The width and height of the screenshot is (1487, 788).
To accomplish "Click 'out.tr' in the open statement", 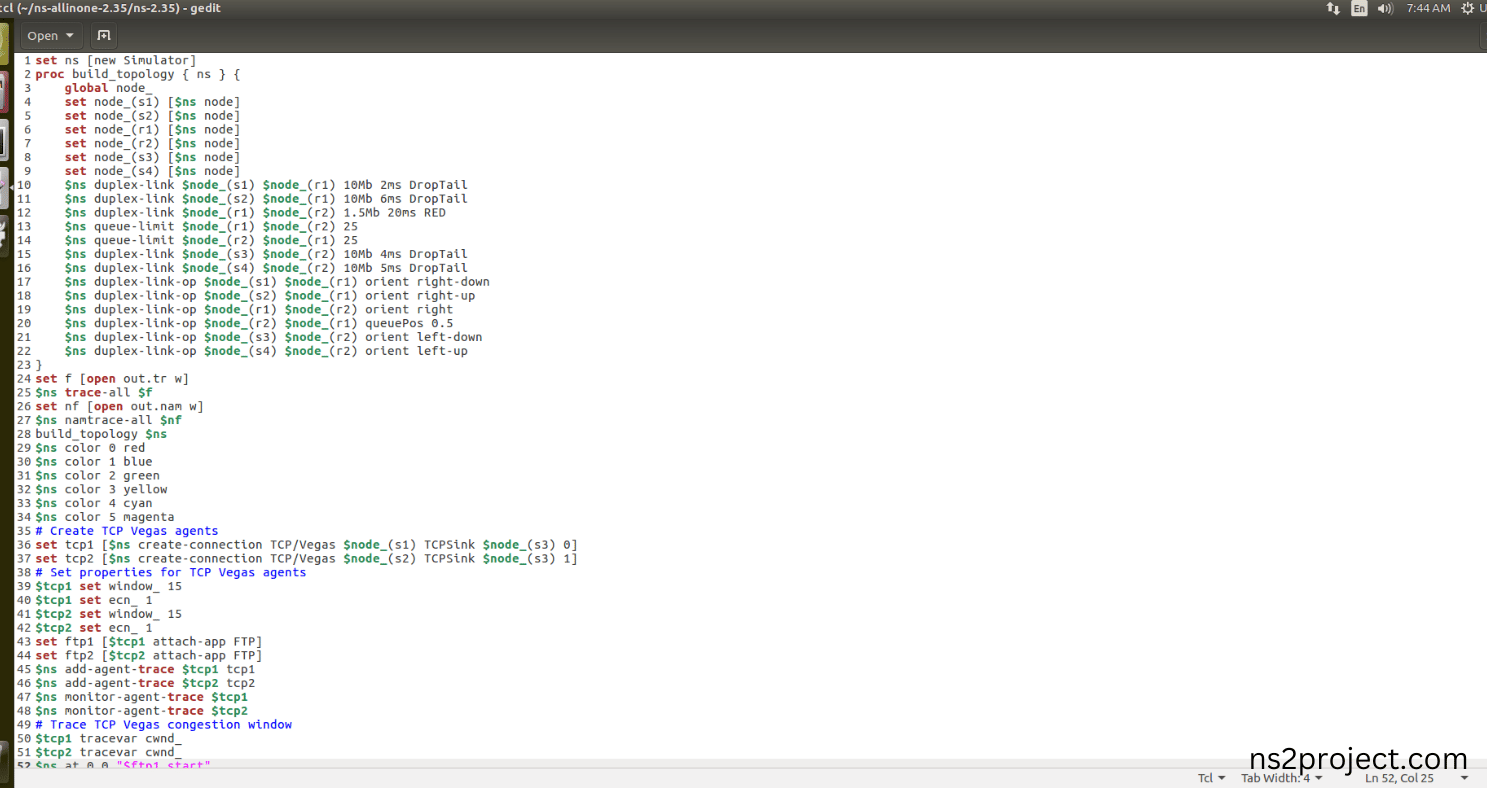I will 145,378.
